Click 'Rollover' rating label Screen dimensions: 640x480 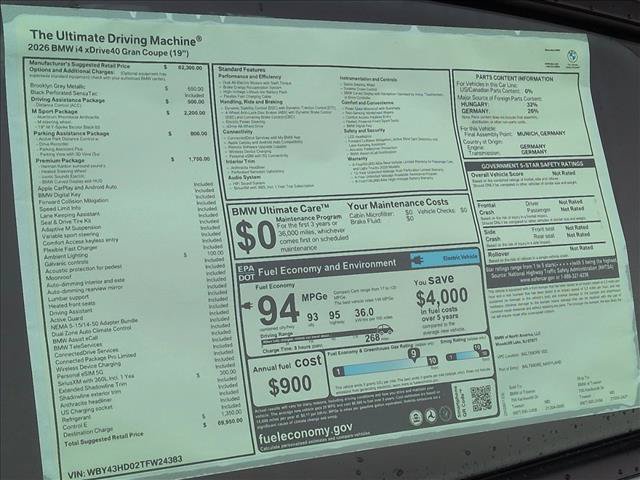coord(498,253)
